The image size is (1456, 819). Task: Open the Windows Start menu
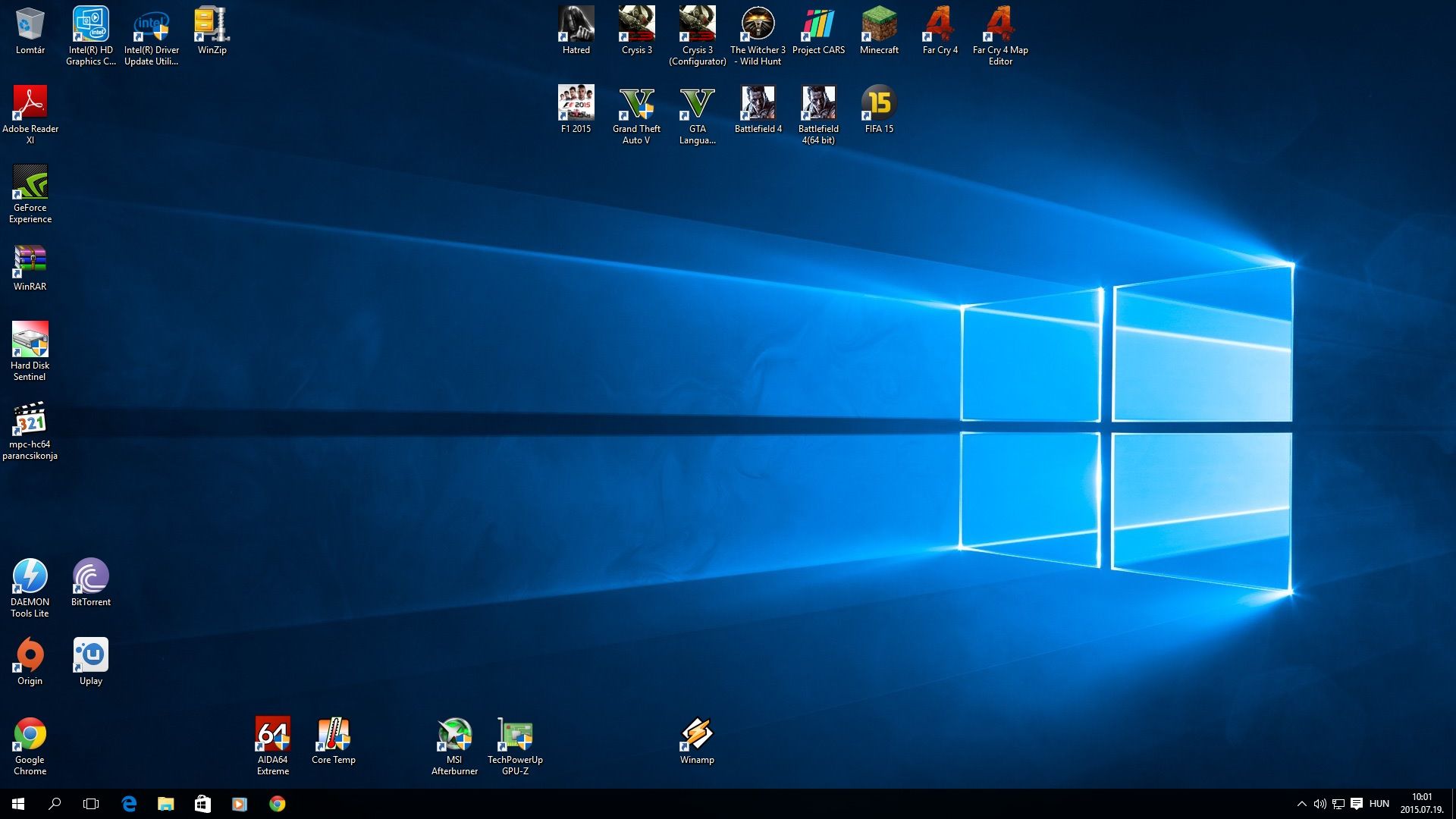(x=18, y=804)
